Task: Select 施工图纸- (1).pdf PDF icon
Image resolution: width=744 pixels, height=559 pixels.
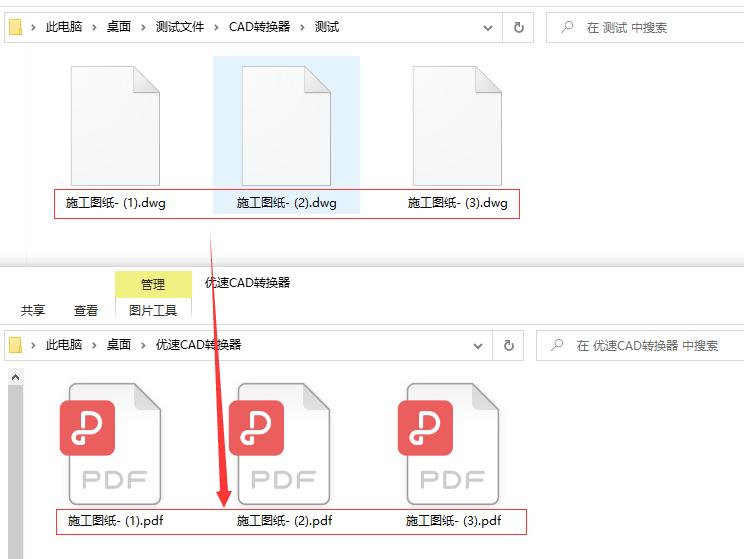Action: pos(111,444)
